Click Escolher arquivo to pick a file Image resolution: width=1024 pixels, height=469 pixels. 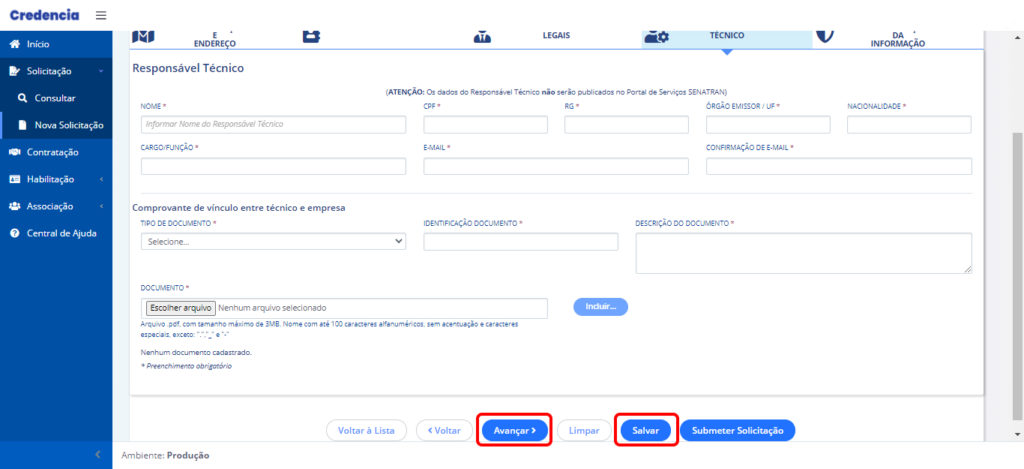pyautogui.click(x=180, y=308)
